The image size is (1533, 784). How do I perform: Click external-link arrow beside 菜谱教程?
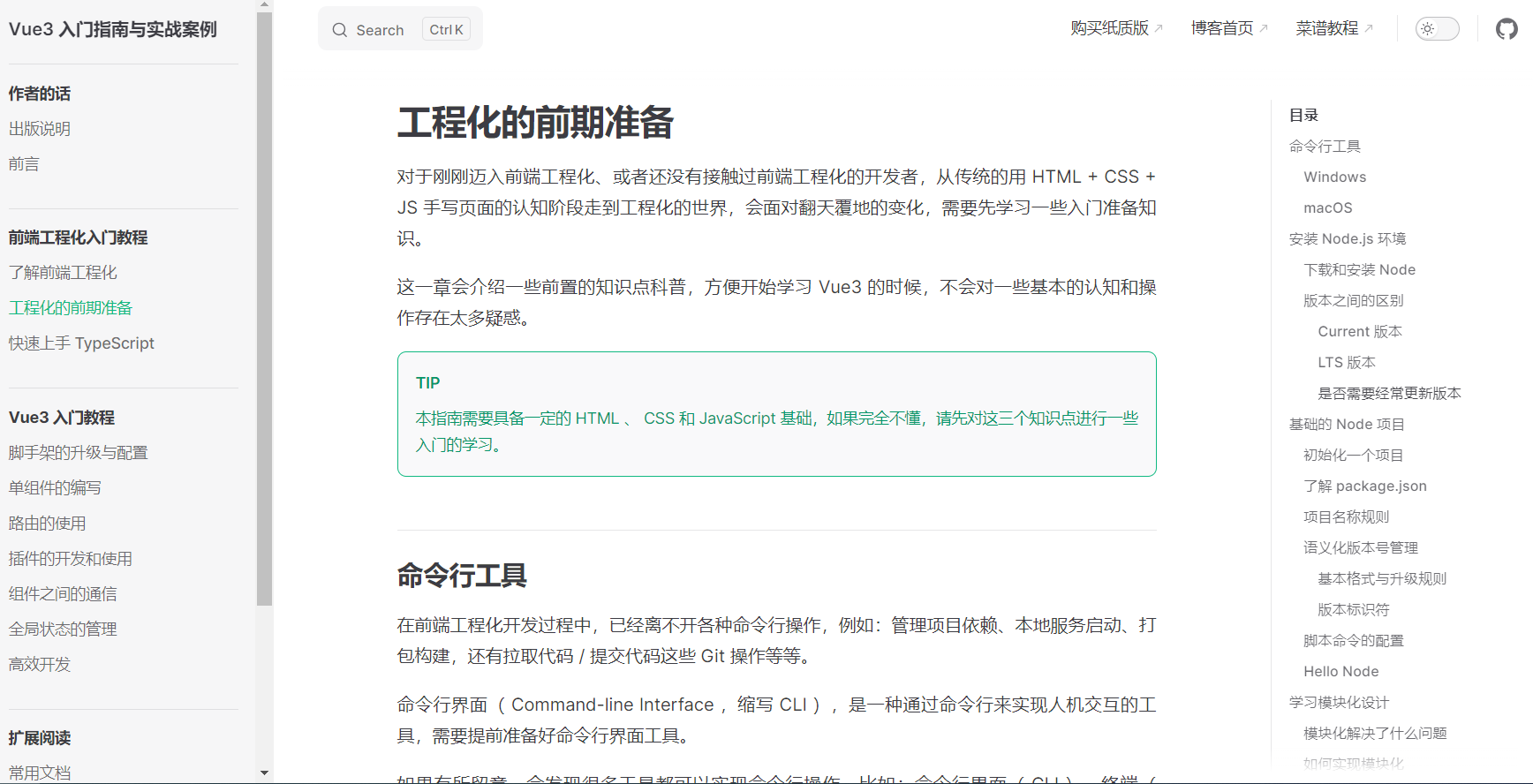click(1369, 29)
